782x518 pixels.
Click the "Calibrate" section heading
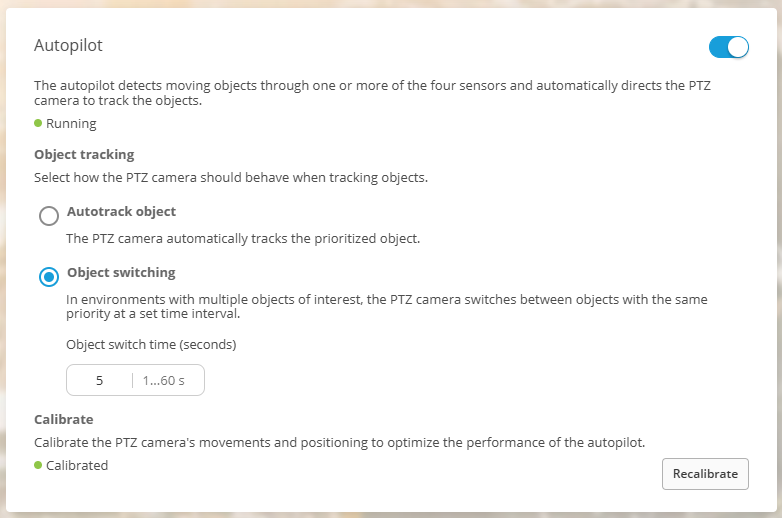pos(63,419)
